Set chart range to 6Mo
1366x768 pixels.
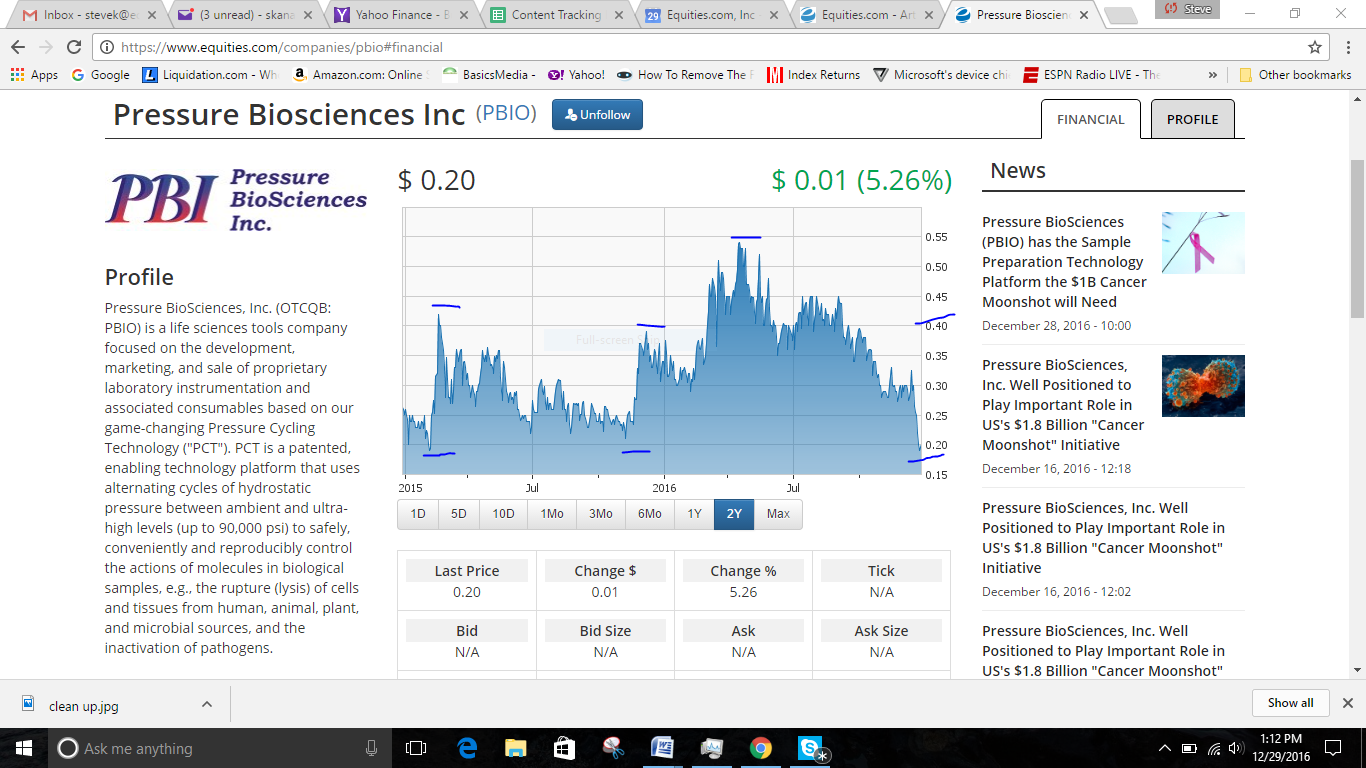pos(650,514)
